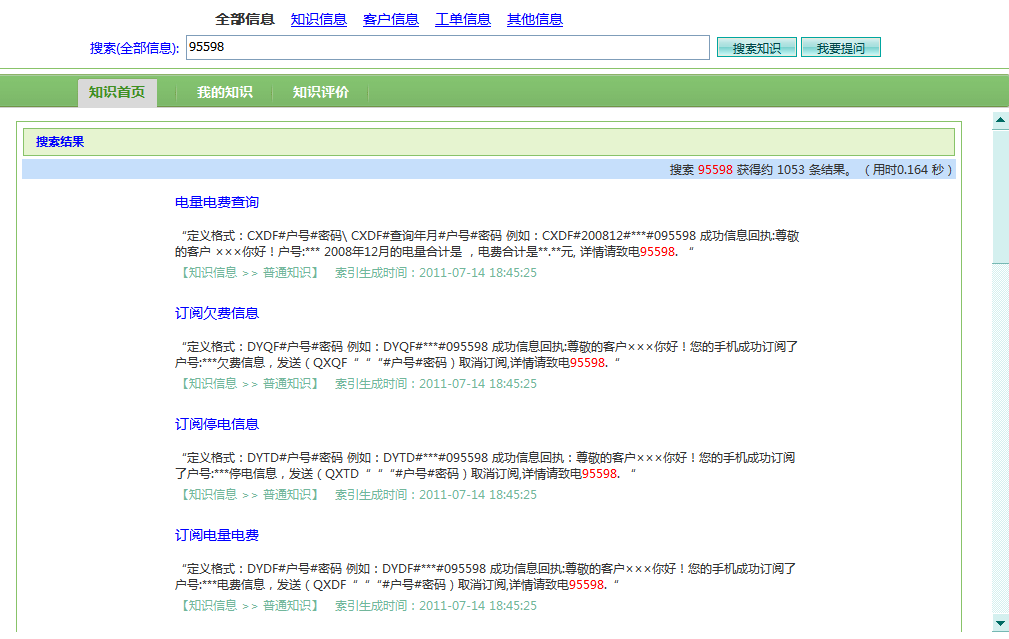Open the 订阅欠费信息 search result

217,313
